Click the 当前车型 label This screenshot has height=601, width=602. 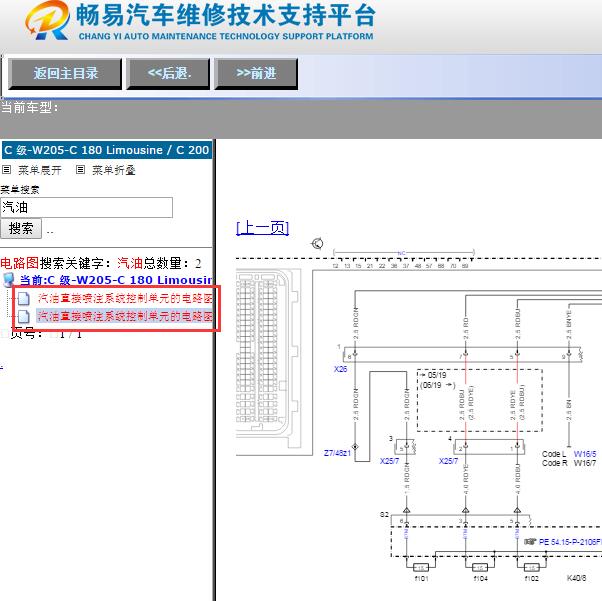click(29, 107)
